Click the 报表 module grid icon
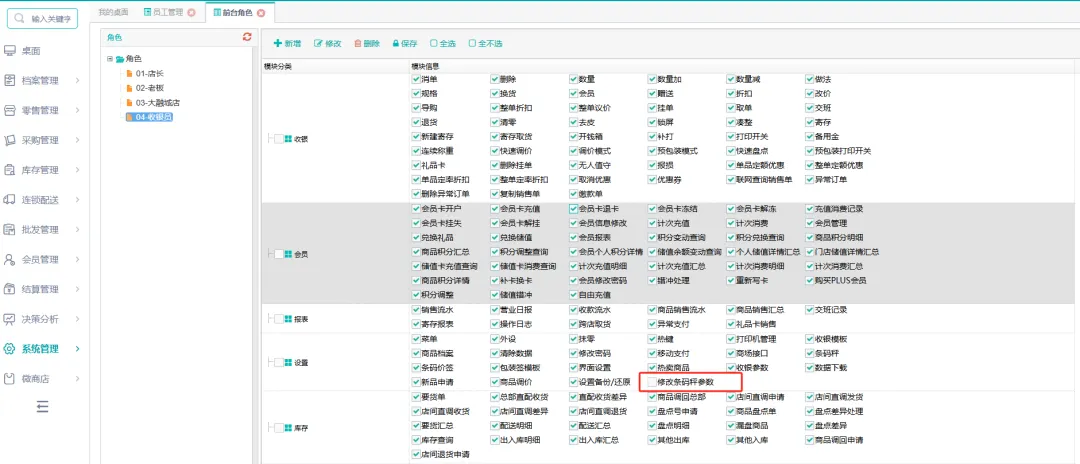The image size is (1080, 464). pyautogui.click(x=289, y=319)
